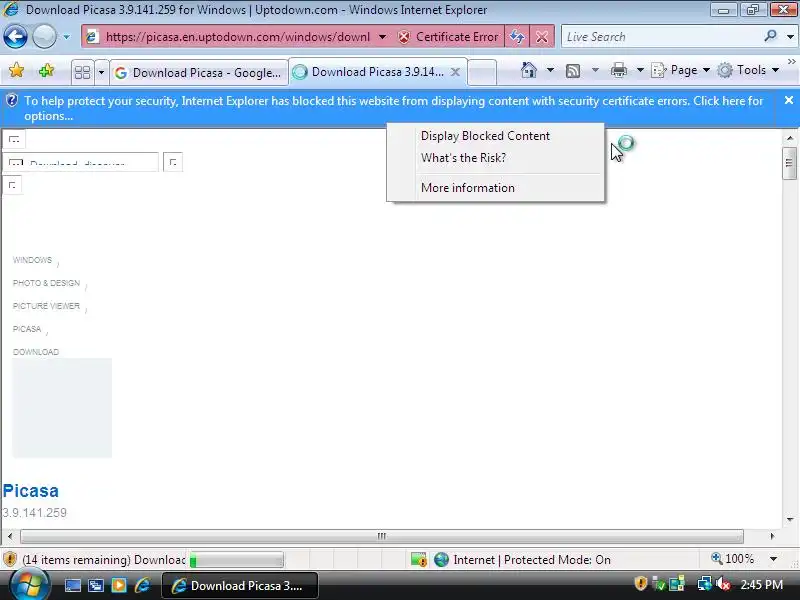The image size is (800, 600).
Task: Click the Print icon
Action: pos(618,70)
